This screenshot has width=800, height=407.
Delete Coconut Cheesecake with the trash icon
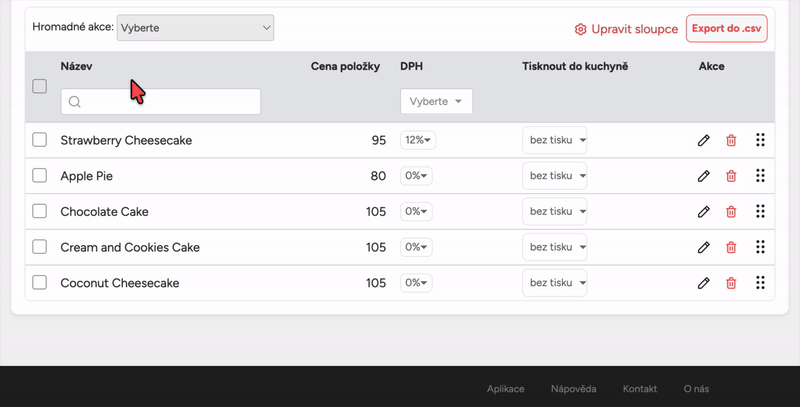tap(731, 284)
